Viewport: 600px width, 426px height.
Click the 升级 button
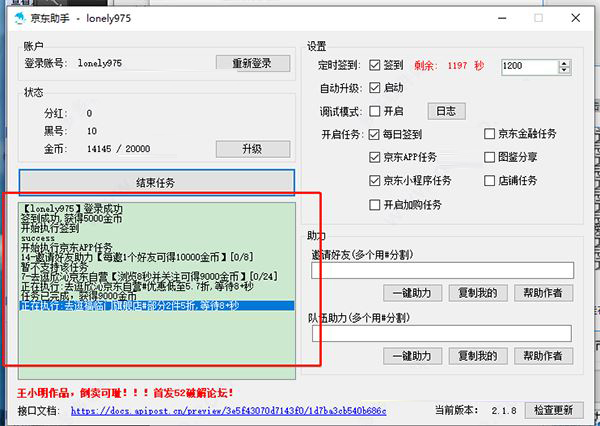(x=253, y=149)
